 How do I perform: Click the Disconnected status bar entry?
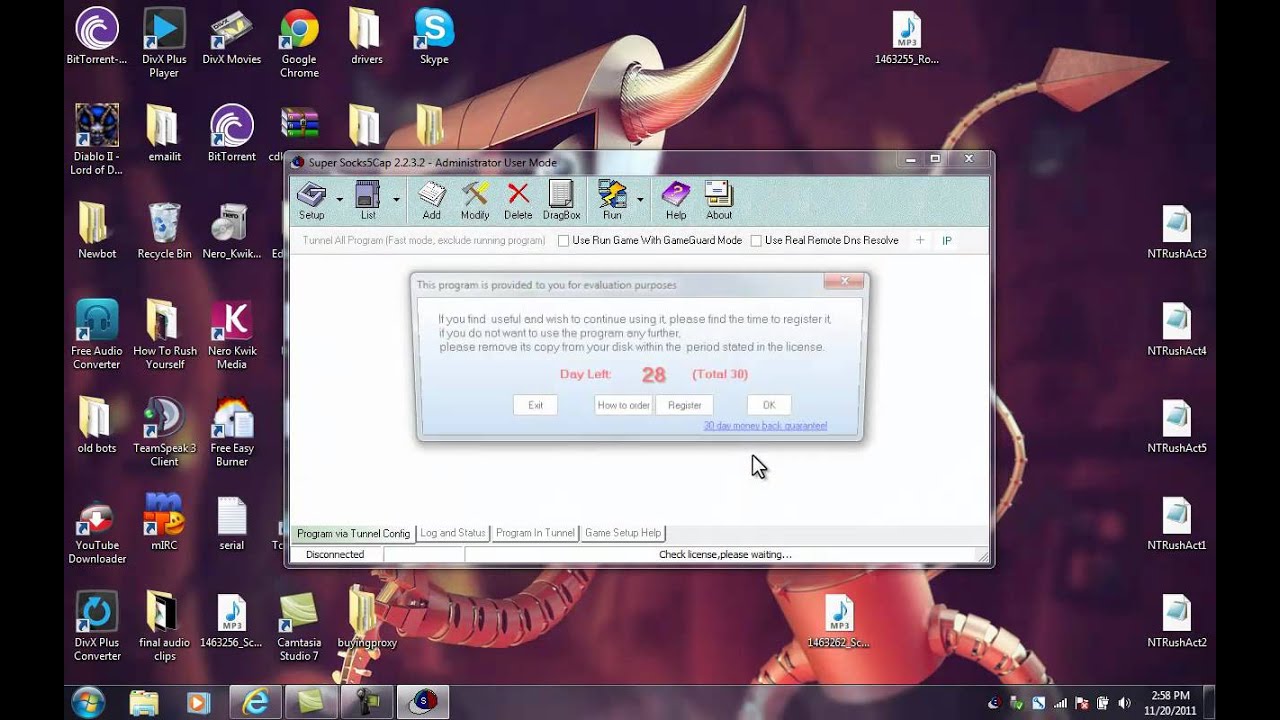click(x=335, y=554)
